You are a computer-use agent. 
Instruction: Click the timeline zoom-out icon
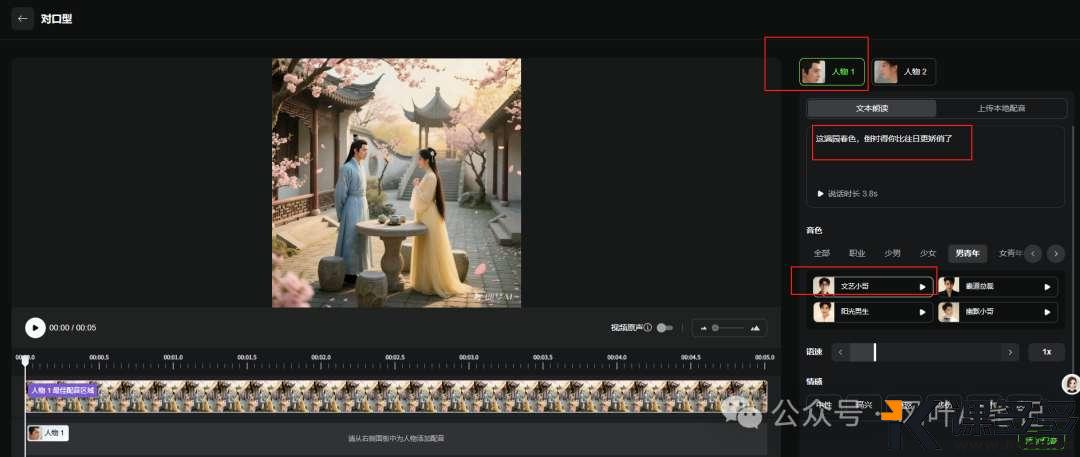coord(704,328)
